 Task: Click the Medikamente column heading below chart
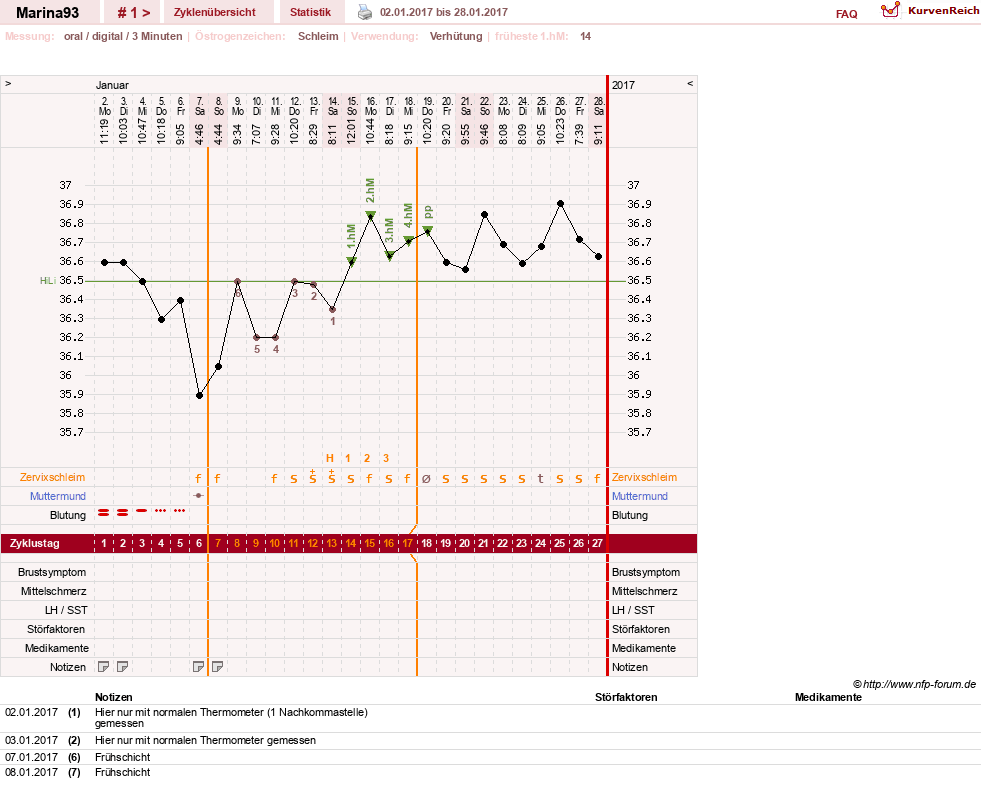(828, 697)
